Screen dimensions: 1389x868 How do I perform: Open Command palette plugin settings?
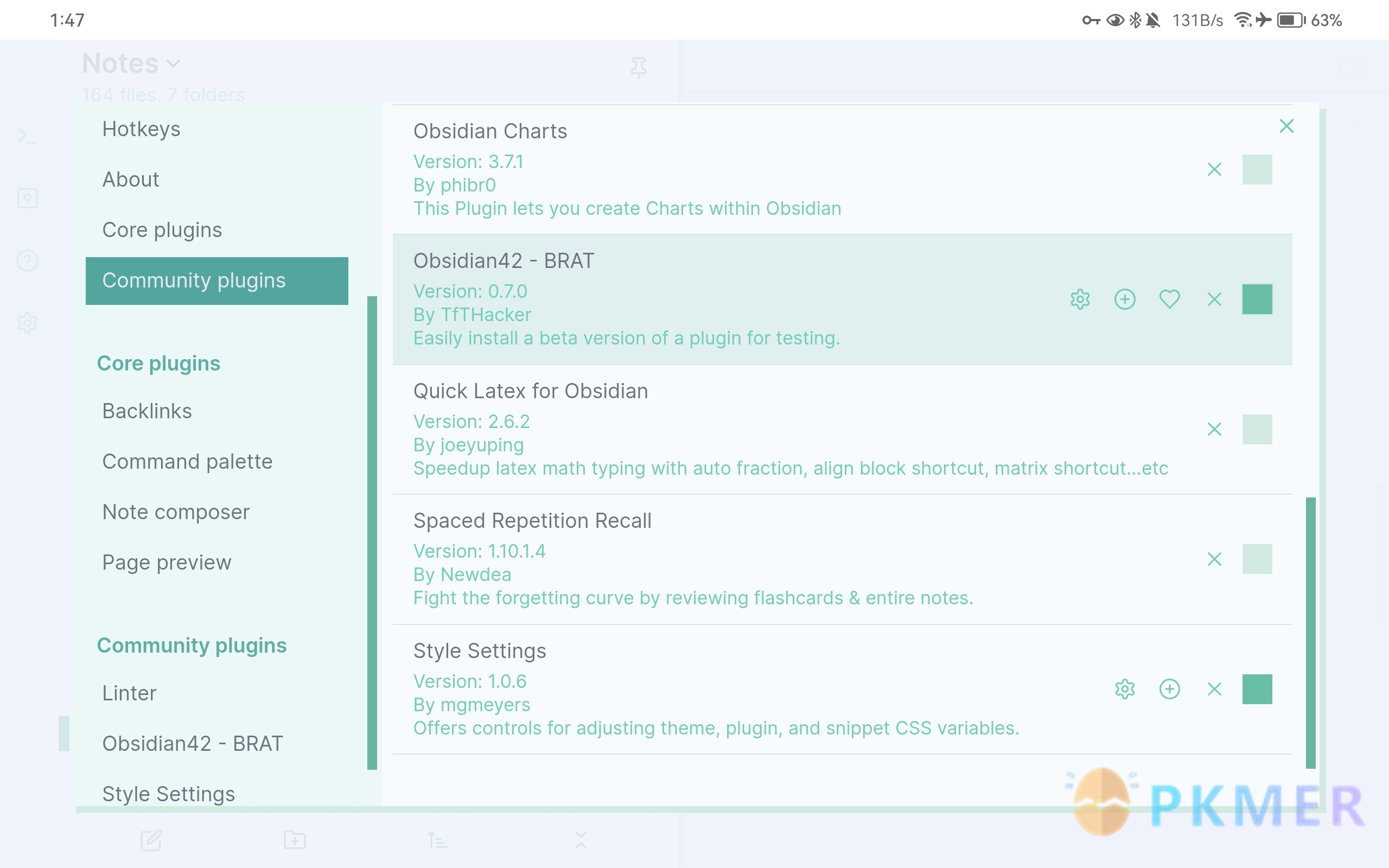pyautogui.click(x=217, y=462)
